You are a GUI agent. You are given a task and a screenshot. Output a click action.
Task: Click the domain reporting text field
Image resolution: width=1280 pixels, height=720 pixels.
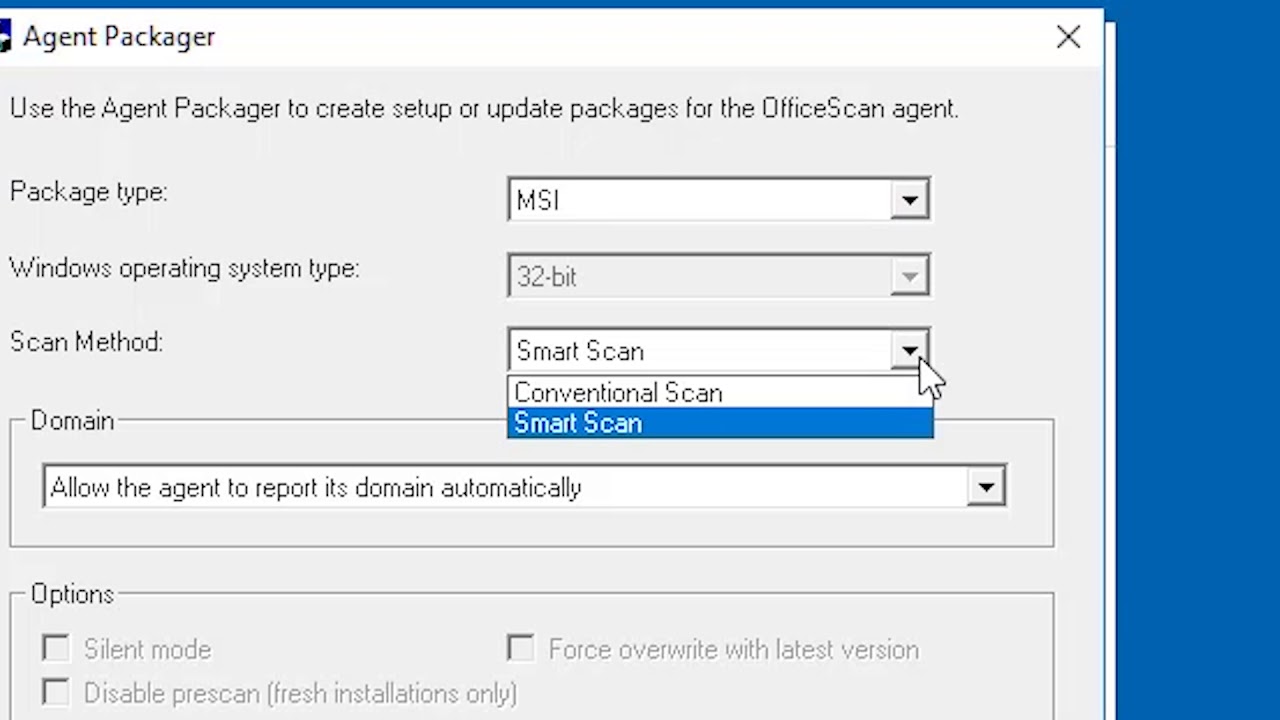500,487
